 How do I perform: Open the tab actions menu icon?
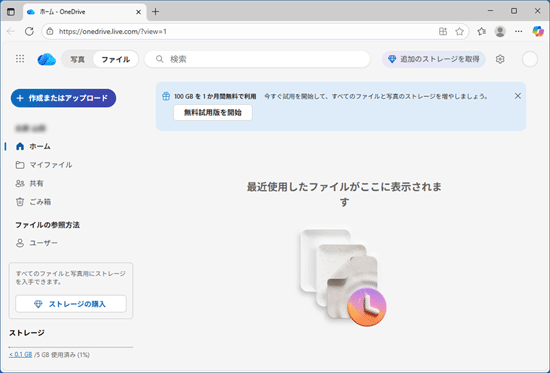click(11, 12)
